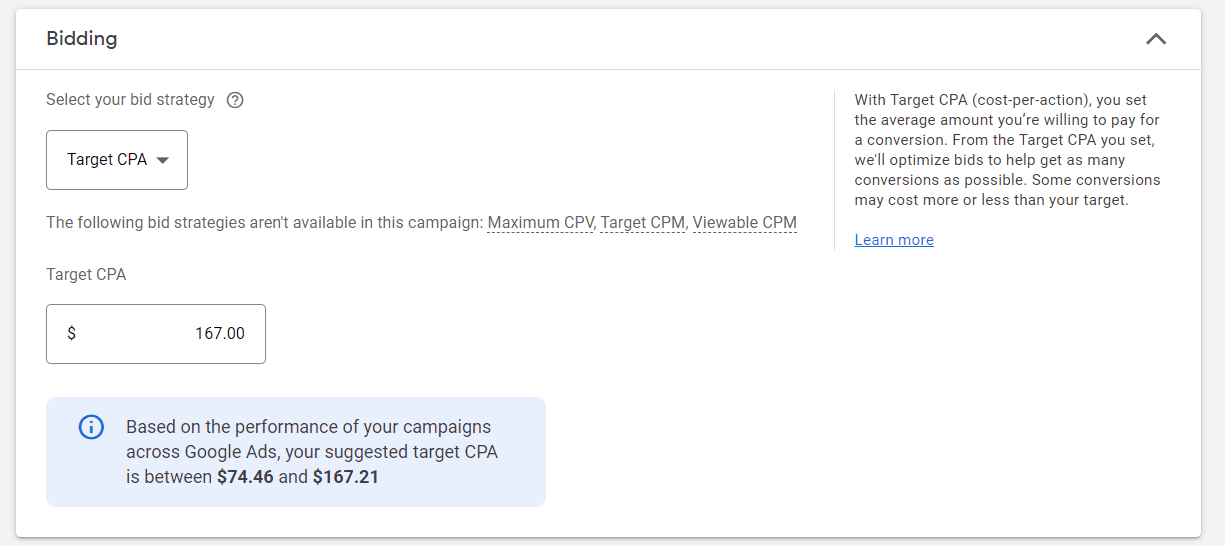Click the blue info icon in suggestion box
The image size is (1225, 546).
click(91, 427)
